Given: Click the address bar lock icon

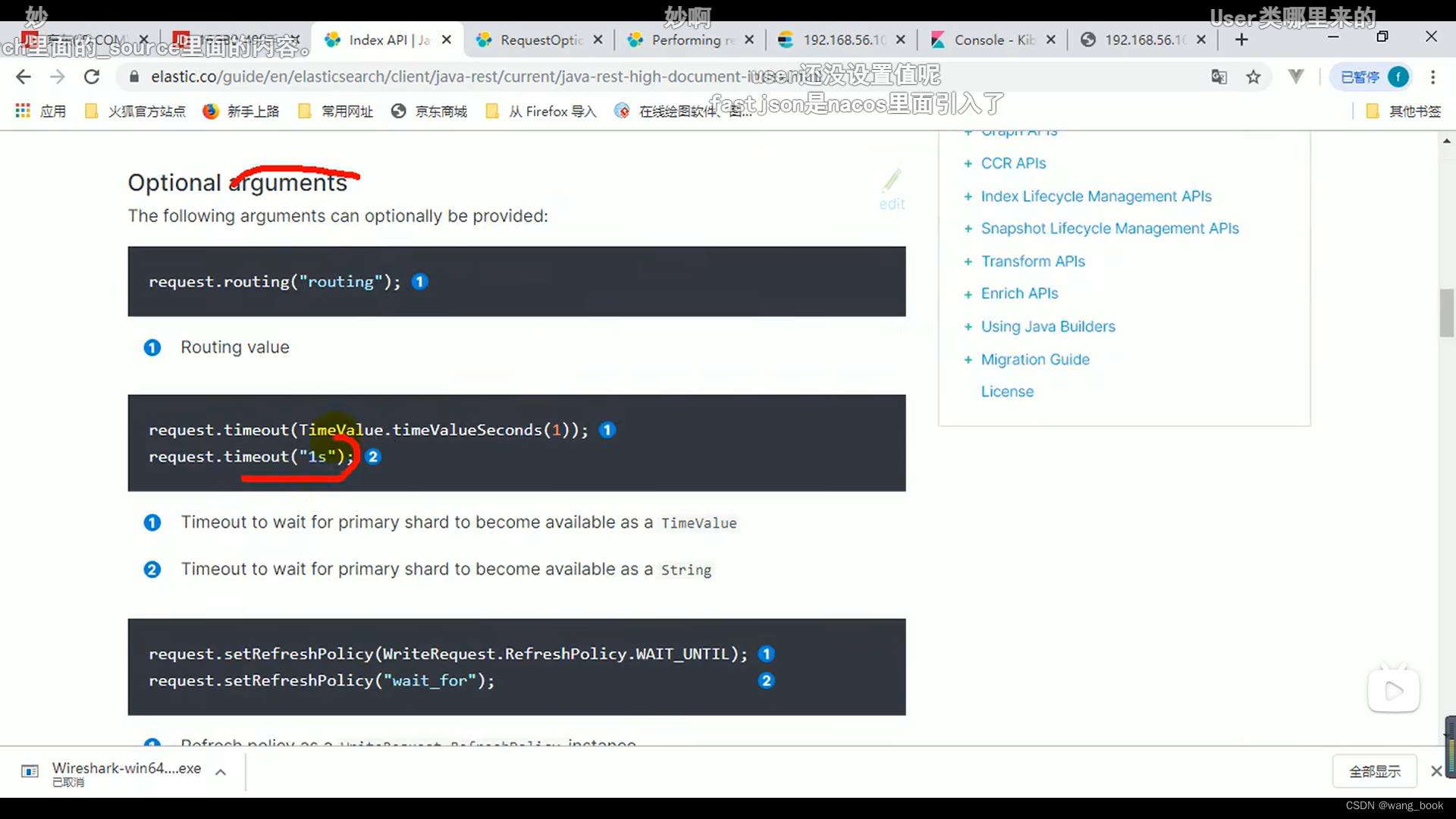Looking at the screenshot, I should pyautogui.click(x=134, y=77).
